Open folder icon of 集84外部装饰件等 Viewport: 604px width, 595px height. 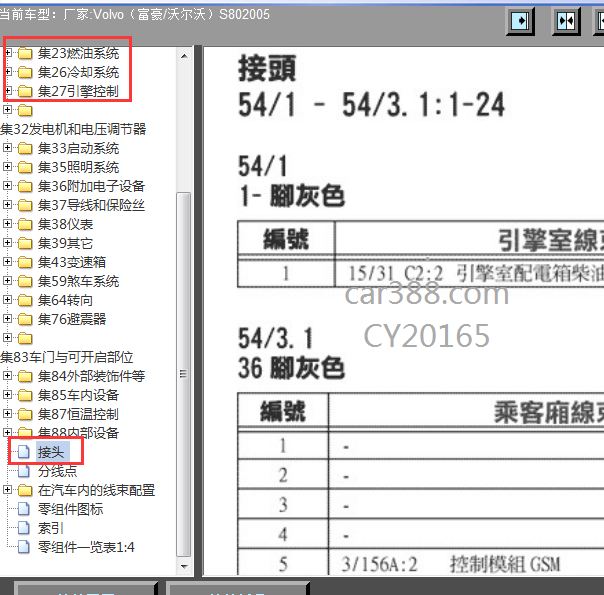click(25, 376)
